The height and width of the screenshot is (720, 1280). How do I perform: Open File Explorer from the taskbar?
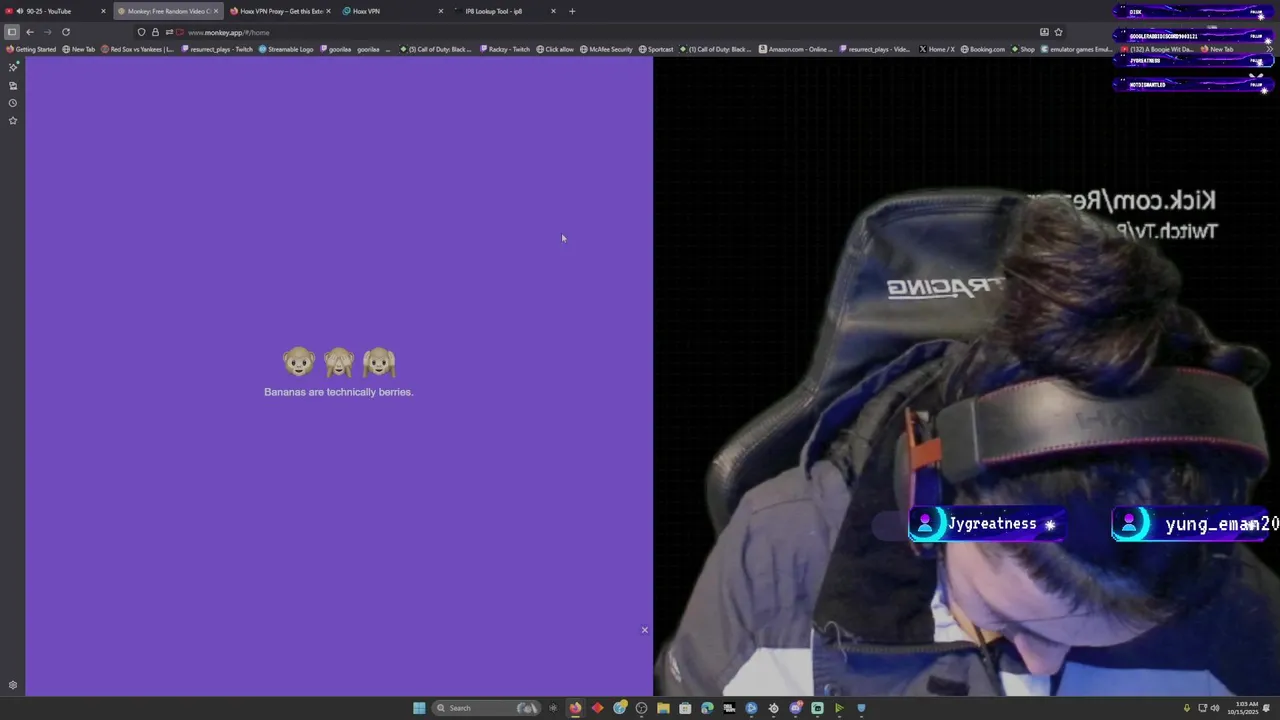663,708
